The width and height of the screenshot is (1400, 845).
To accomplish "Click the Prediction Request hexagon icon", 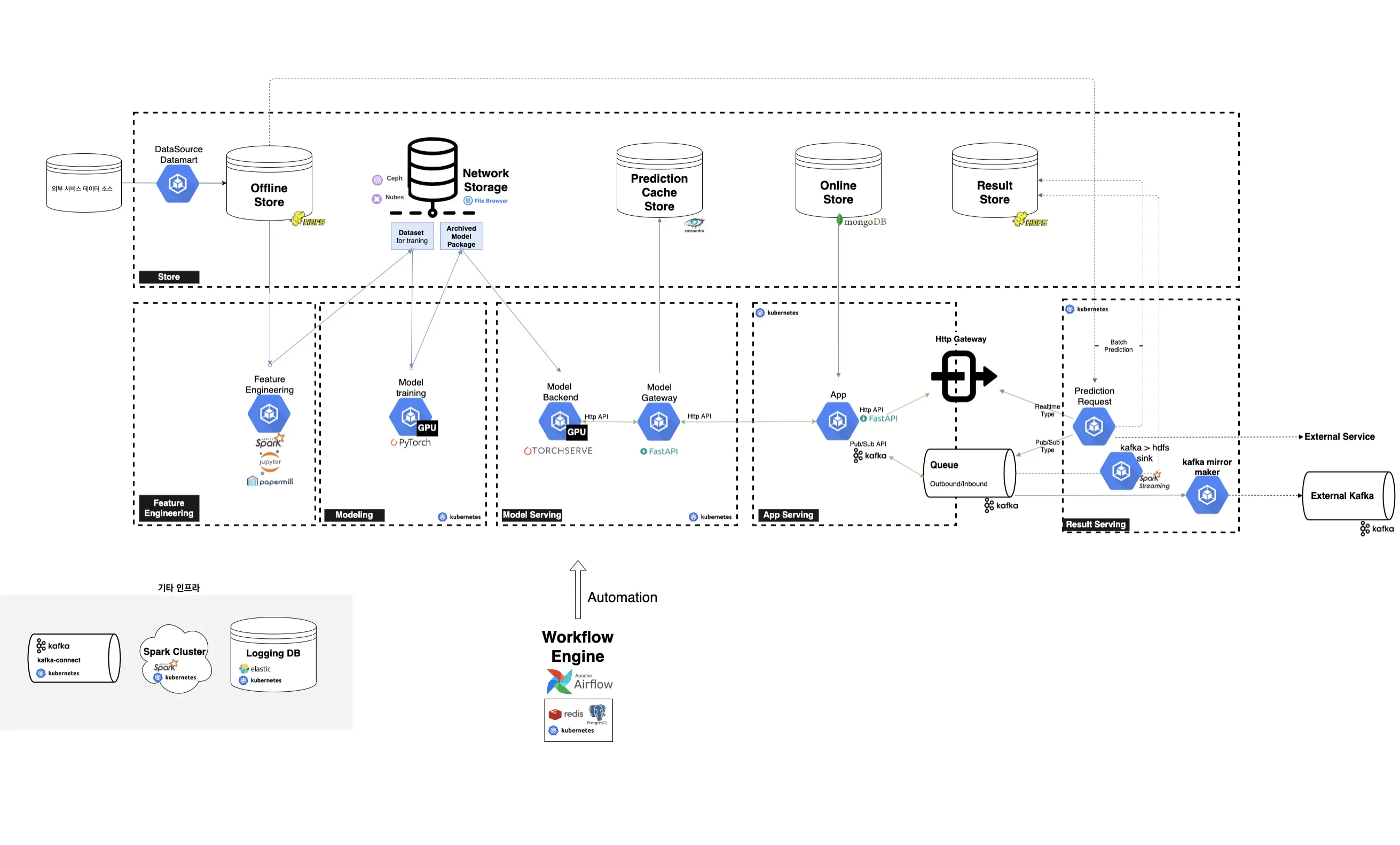I will click(x=1094, y=426).
